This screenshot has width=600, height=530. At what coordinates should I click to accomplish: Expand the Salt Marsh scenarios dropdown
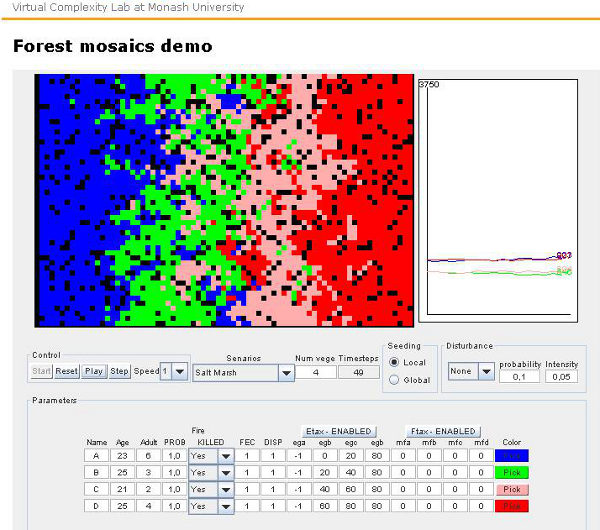pyautogui.click(x=286, y=372)
